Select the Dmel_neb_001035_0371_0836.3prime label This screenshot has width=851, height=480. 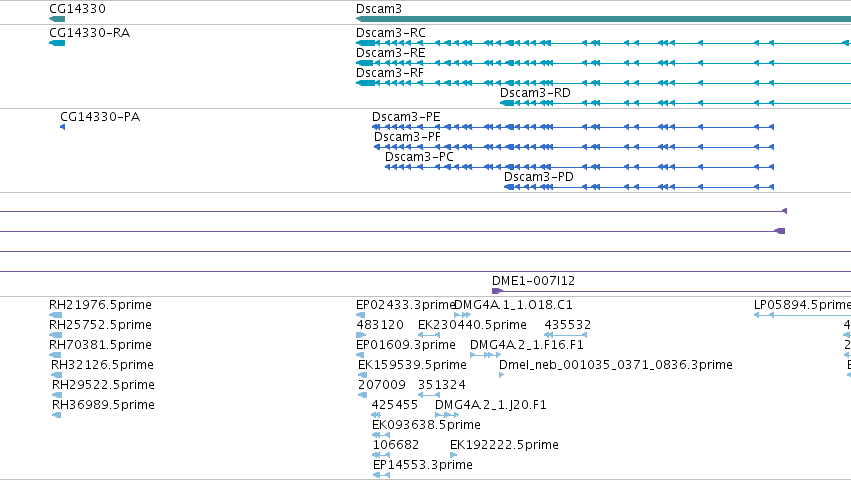point(616,365)
